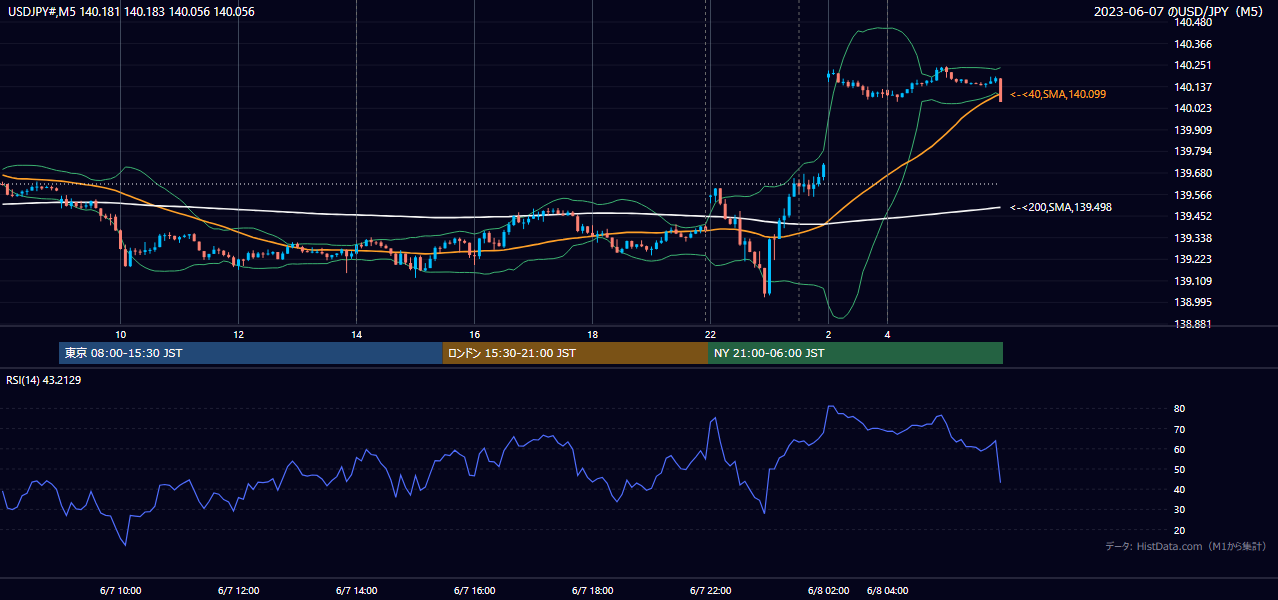Click price axis value 139.452
This screenshot has height=600, width=1278.
click(x=1191, y=216)
